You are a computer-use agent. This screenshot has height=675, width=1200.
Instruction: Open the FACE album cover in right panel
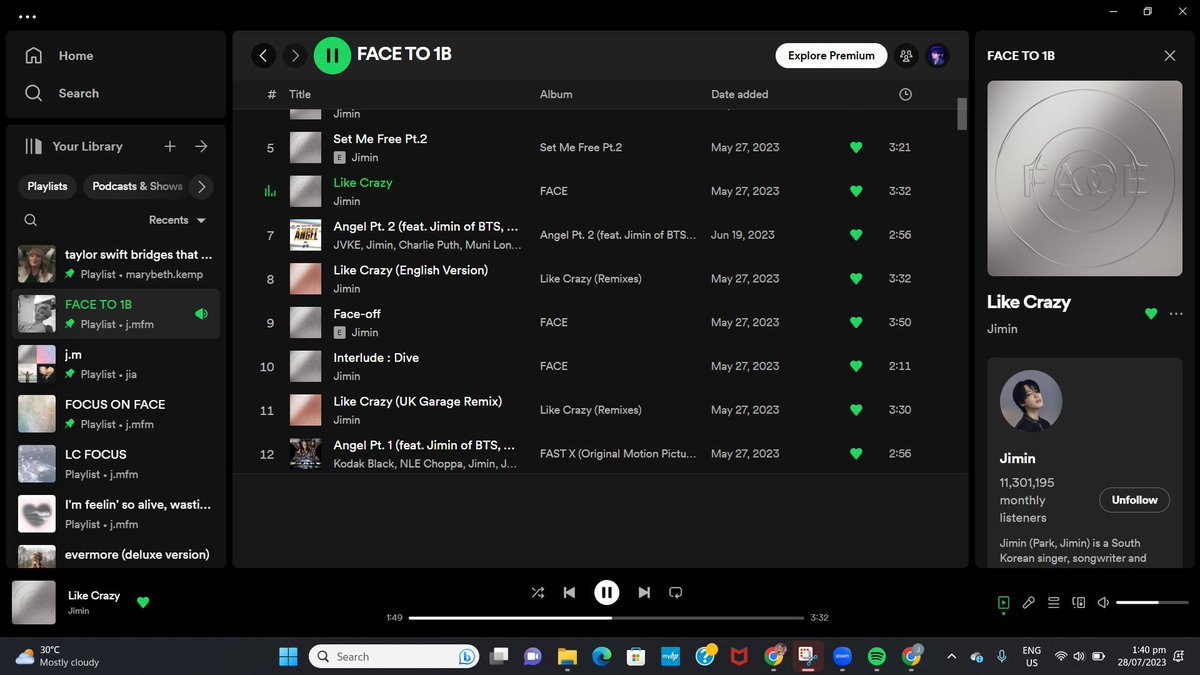click(x=1085, y=179)
